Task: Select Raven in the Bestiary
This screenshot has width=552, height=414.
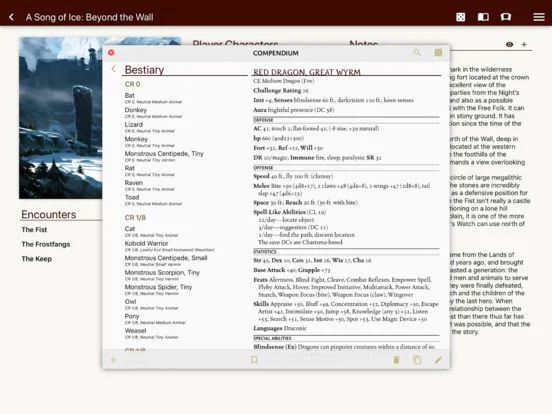Action: (x=150, y=185)
